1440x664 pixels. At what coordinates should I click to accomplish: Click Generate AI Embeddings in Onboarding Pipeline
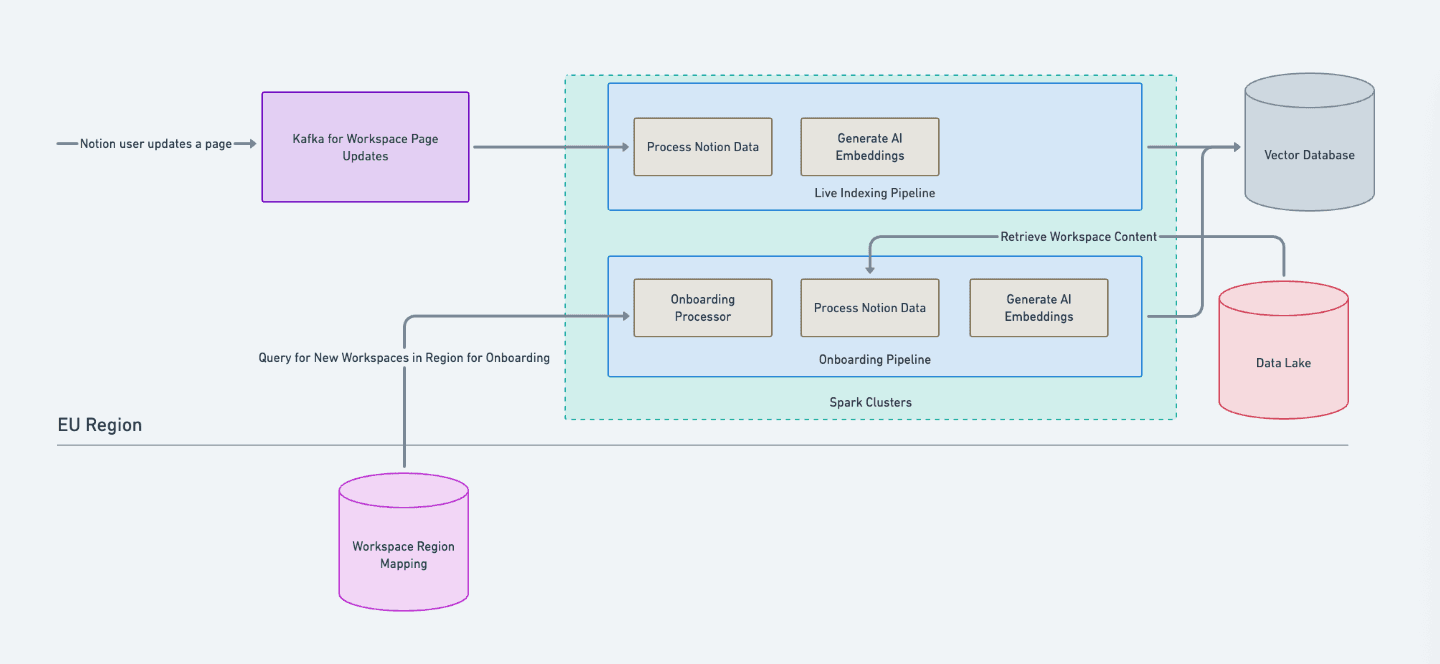pyautogui.click(x=1038, y=307)
